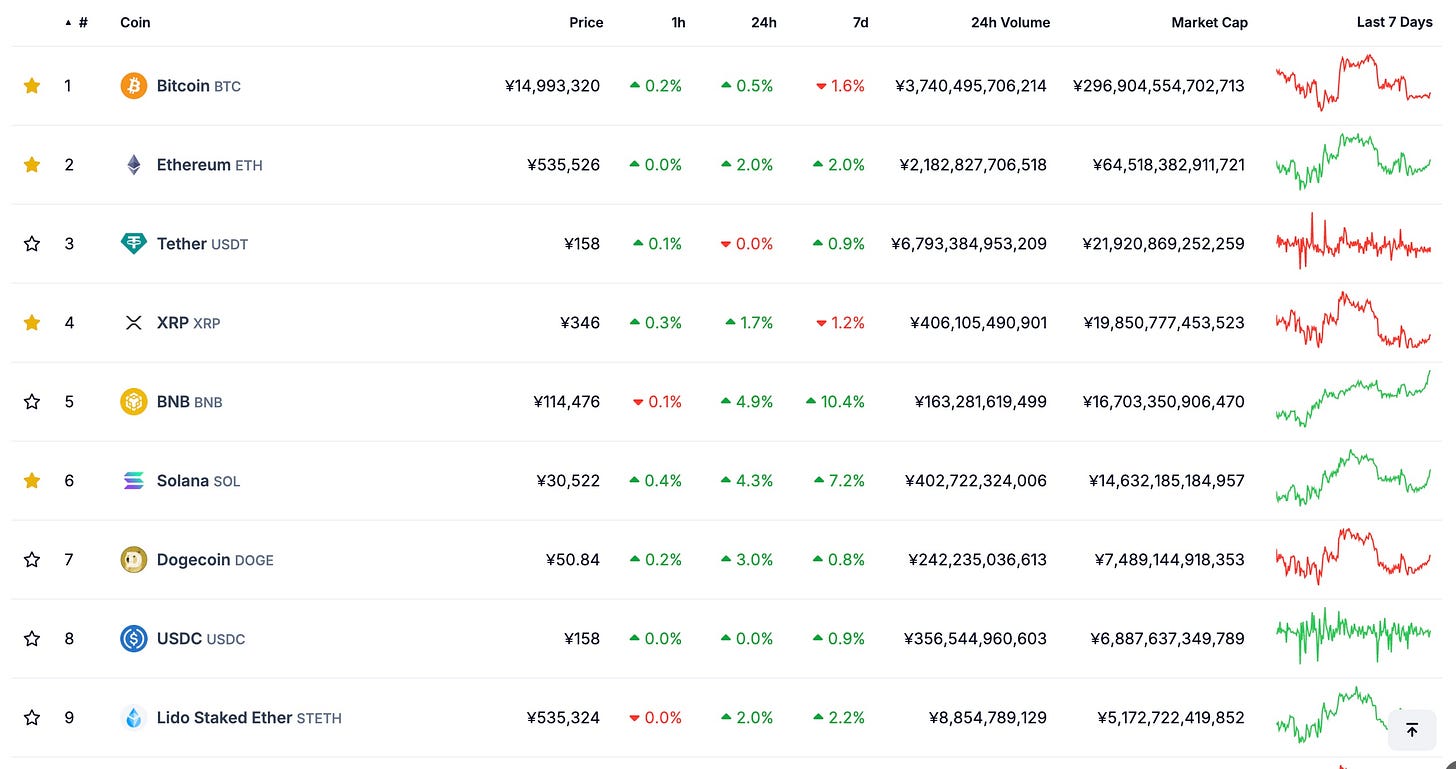Unfavorite Bitcoin using its gold star

click(x=32, y=86)
